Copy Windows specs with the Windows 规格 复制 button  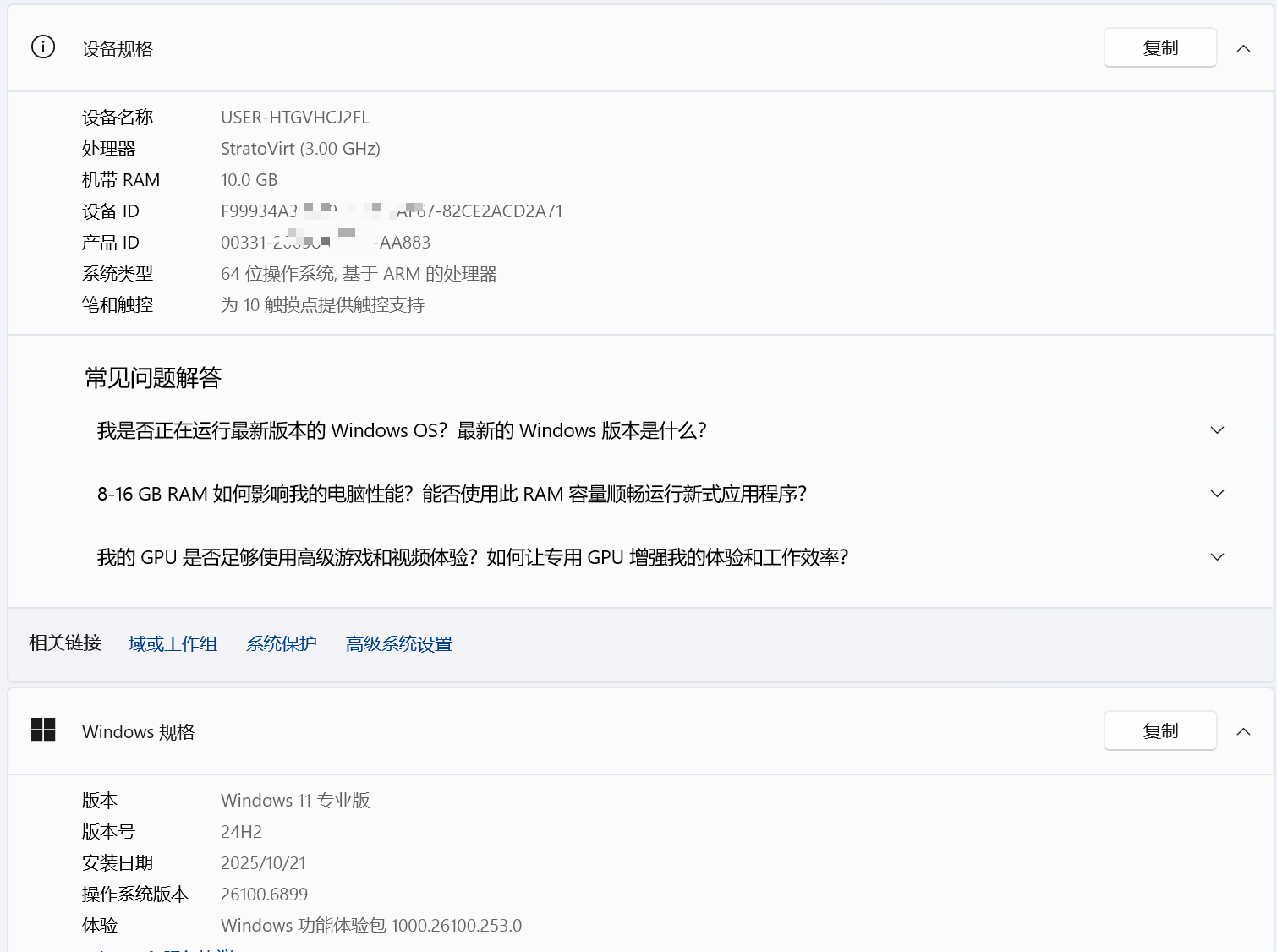coord(1160,730)
